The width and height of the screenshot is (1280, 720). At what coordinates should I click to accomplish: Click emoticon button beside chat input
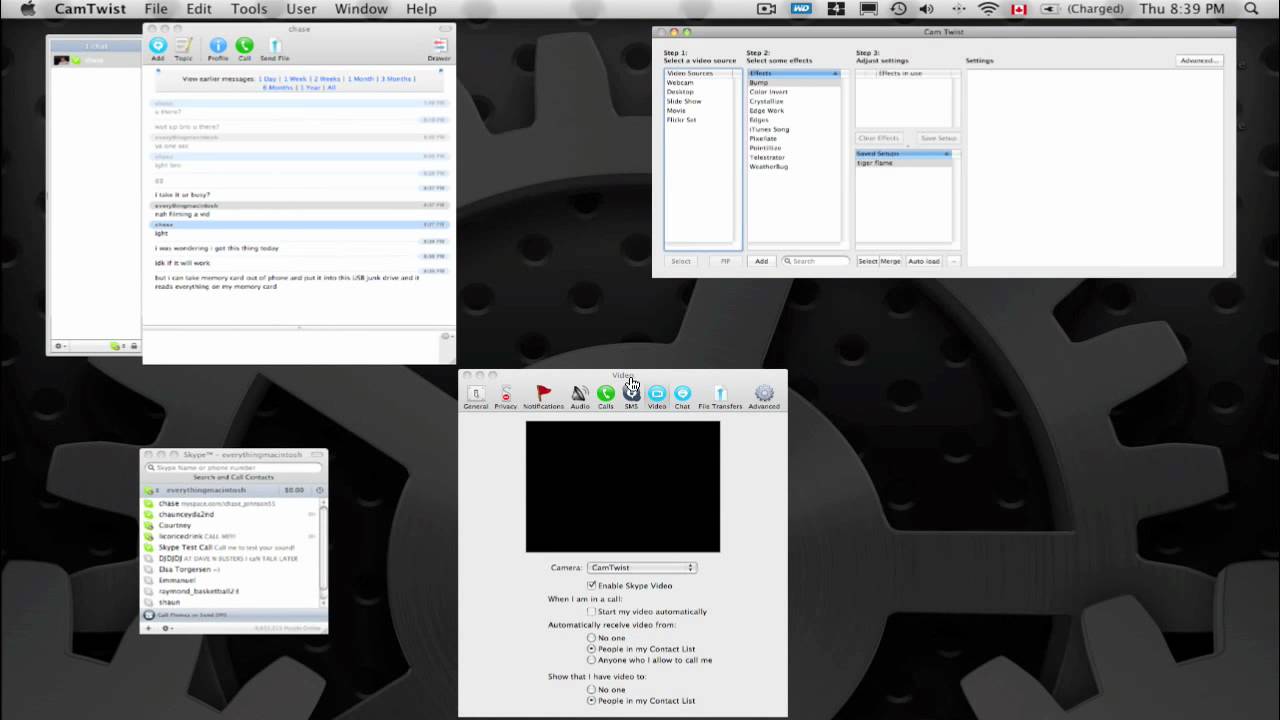(x=446, y=337)
